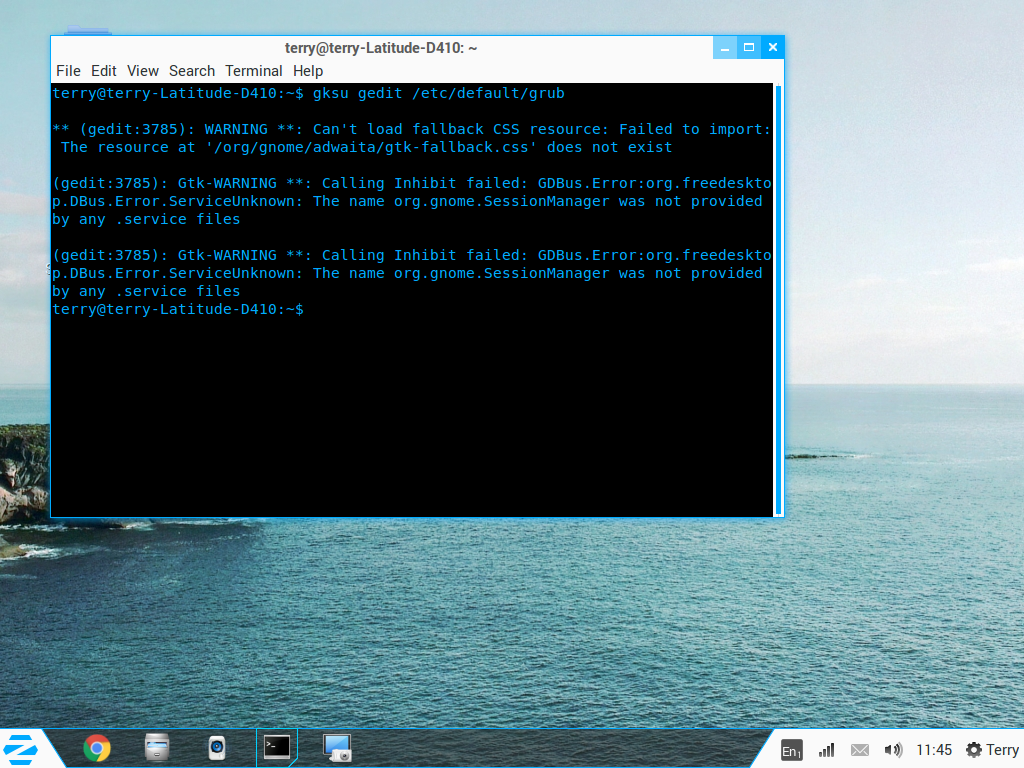Open the File menu in Terminal
Image resolution: width=1024 pixels, height=768 pixels.
coord(68,71)
